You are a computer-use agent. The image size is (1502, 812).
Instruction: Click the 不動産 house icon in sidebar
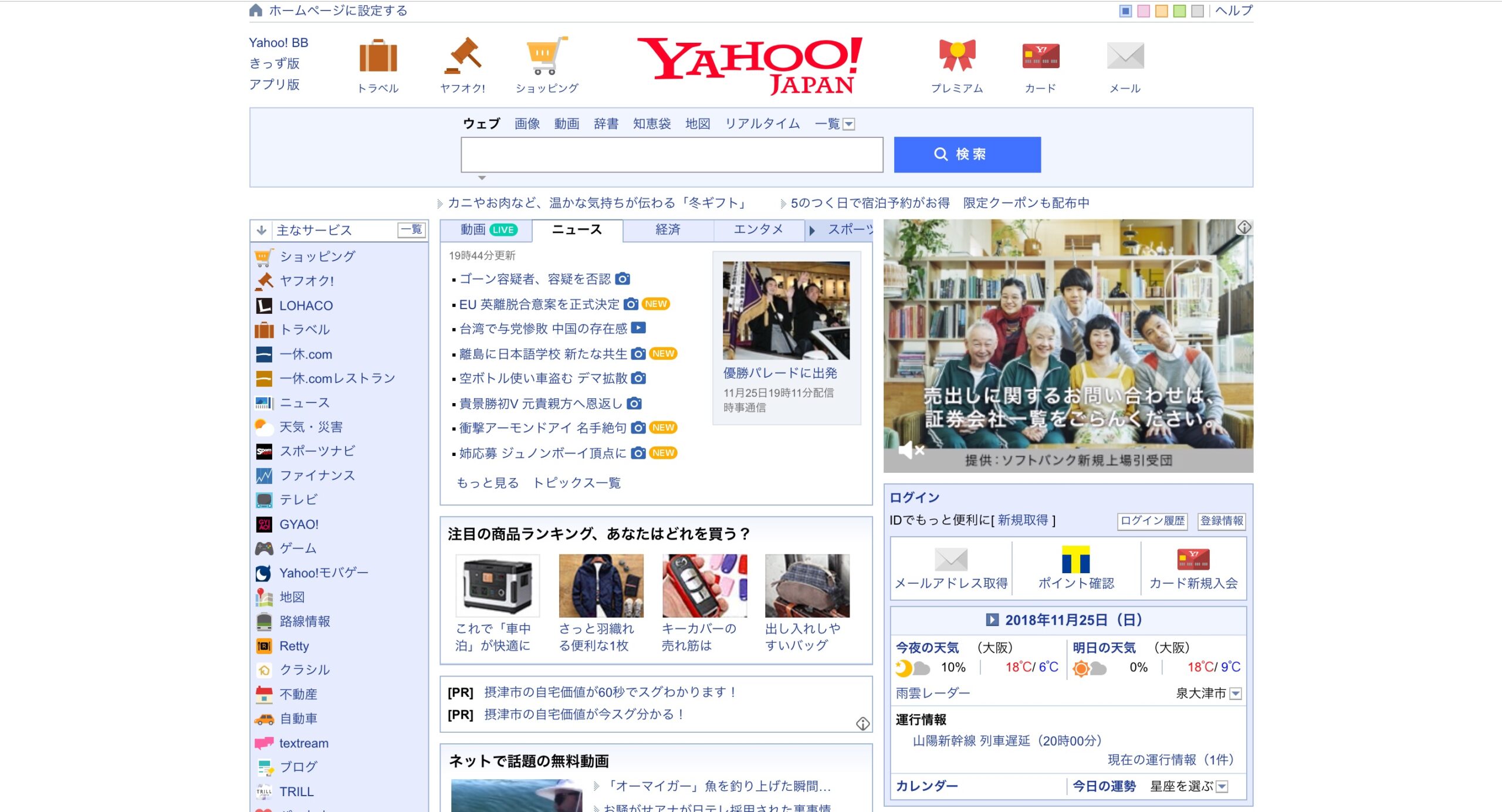[x=264, y=695]
